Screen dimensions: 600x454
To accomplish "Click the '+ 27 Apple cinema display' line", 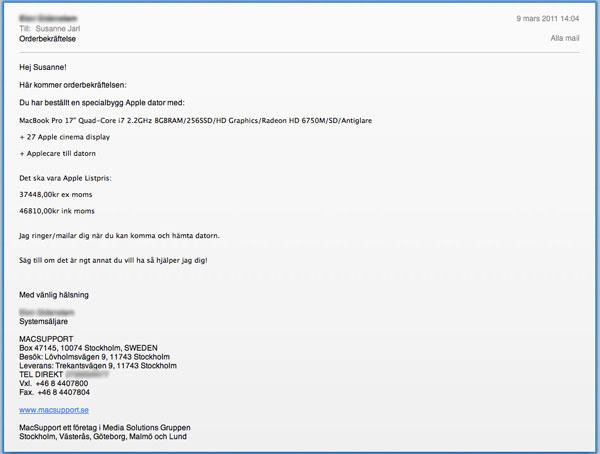I will point(65,137).
